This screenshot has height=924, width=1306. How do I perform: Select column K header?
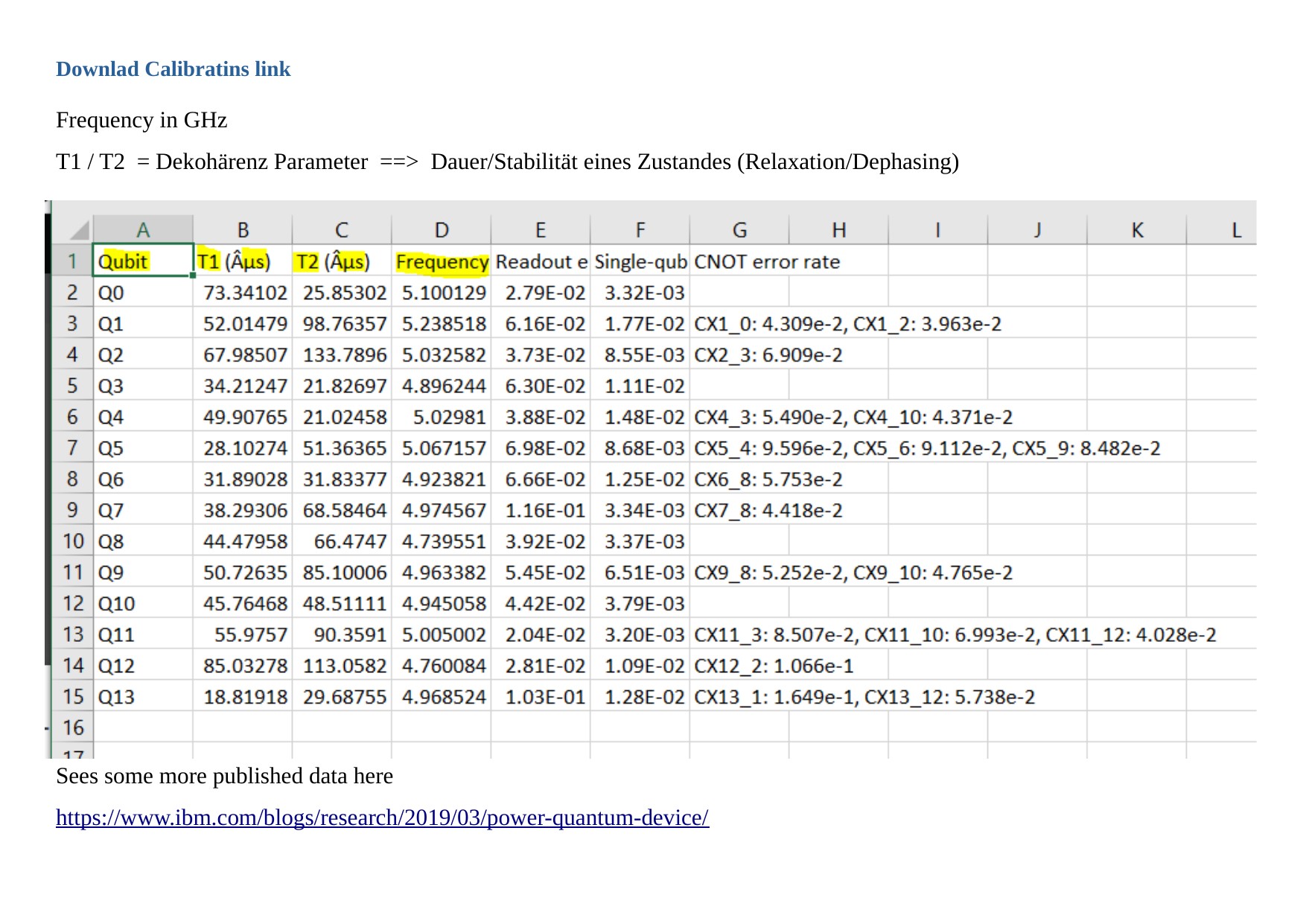pos(1137,230)
